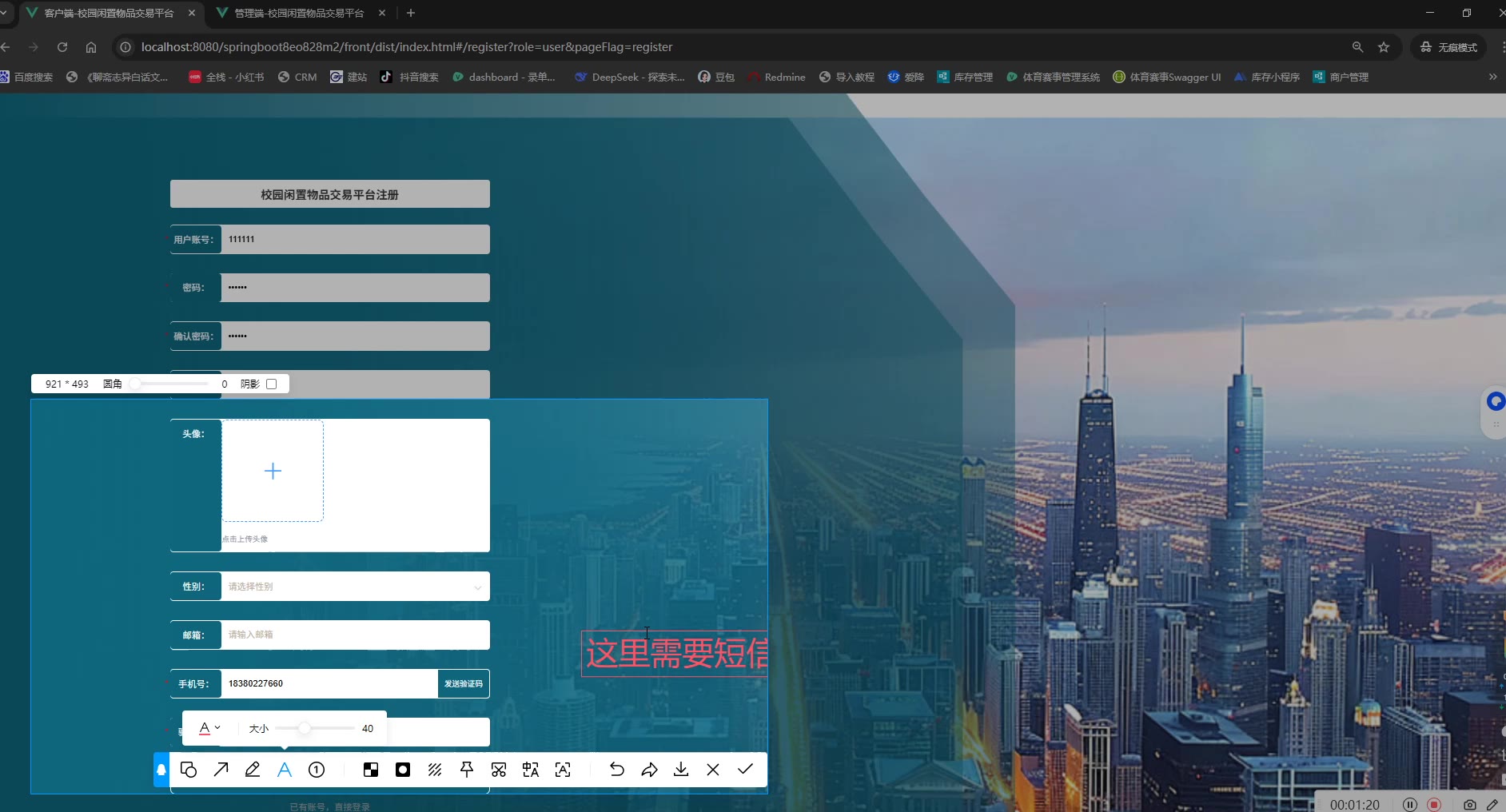Switch to 客户端 platform browser tab
This screenshot has width=1506, height=812.
(x=109, y=14)
